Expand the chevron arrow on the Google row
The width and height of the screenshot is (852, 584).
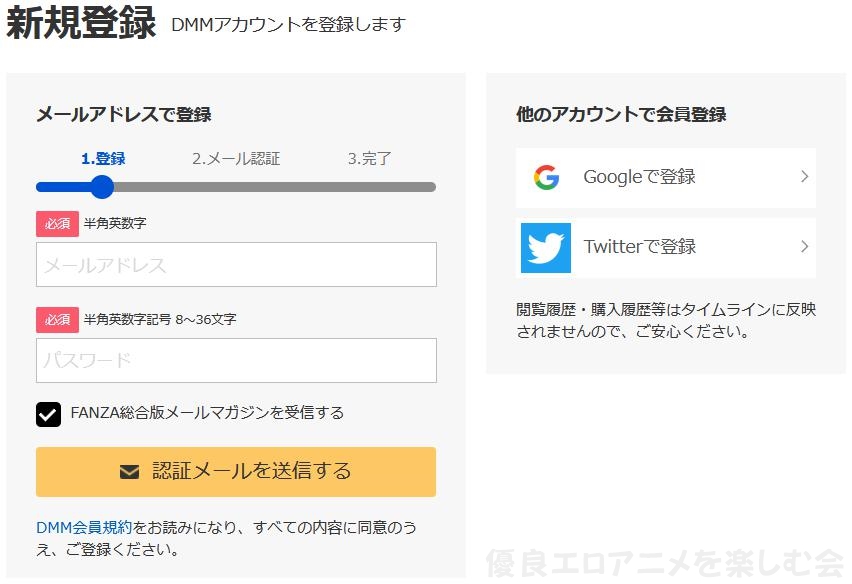click(804, 177)
